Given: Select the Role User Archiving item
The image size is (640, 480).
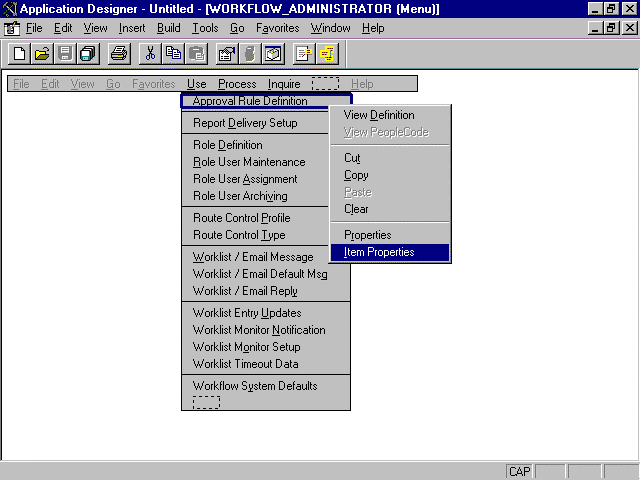Looking at the screenshot, I should point(255,196).
